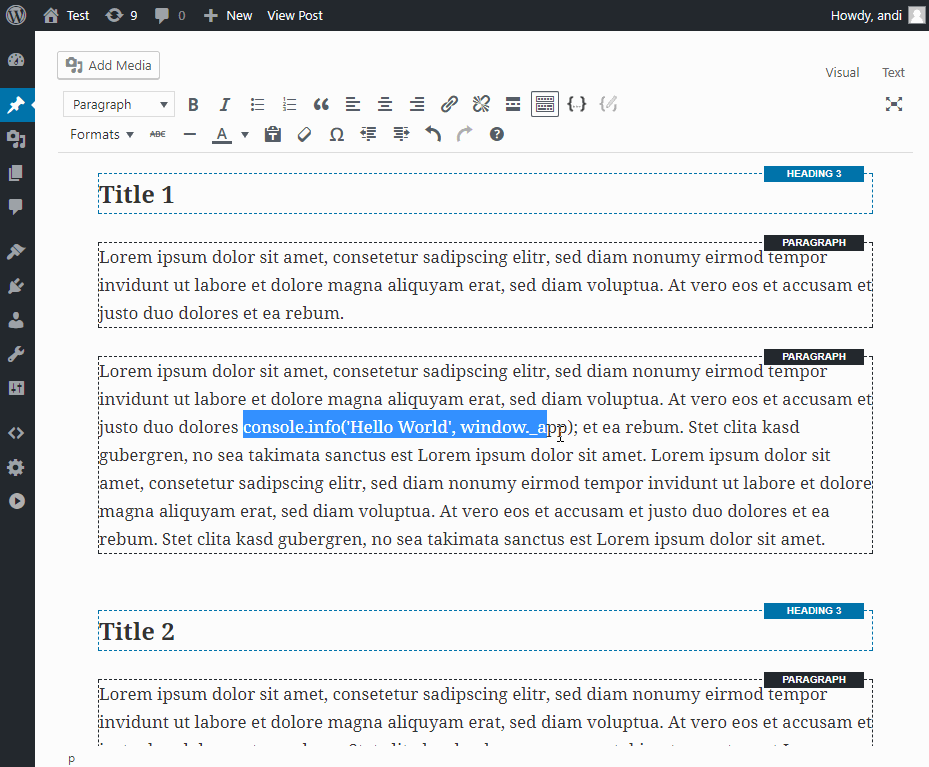Image resolution: width=929 pixels, height=767 pixels.
Task: Redo the last undone edit
Action: (x=465, y=134)
